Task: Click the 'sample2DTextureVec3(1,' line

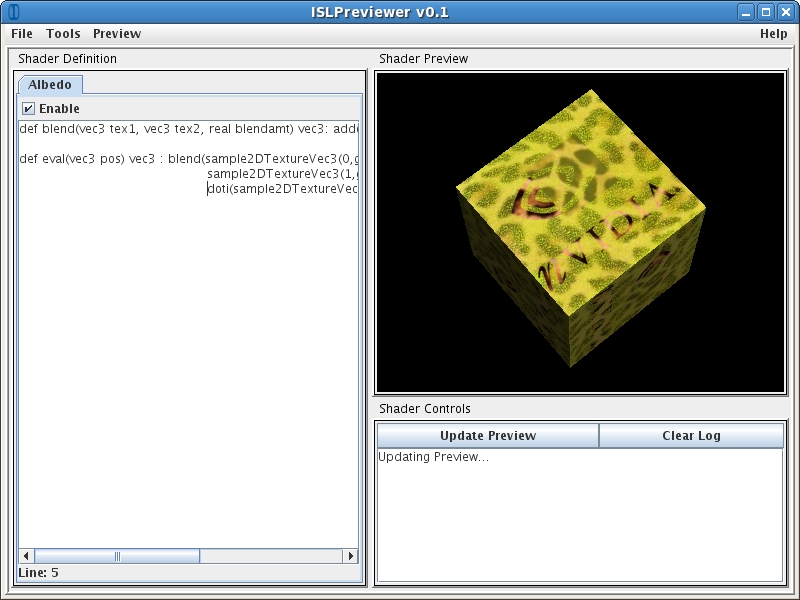Action: (282, 174)
